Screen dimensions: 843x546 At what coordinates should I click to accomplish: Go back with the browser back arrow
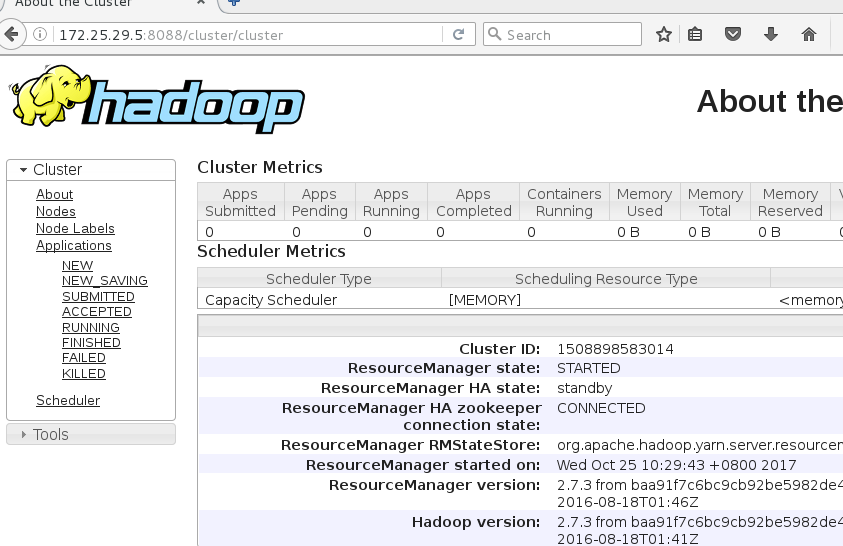pyautogui.click(x=11, y=34)
